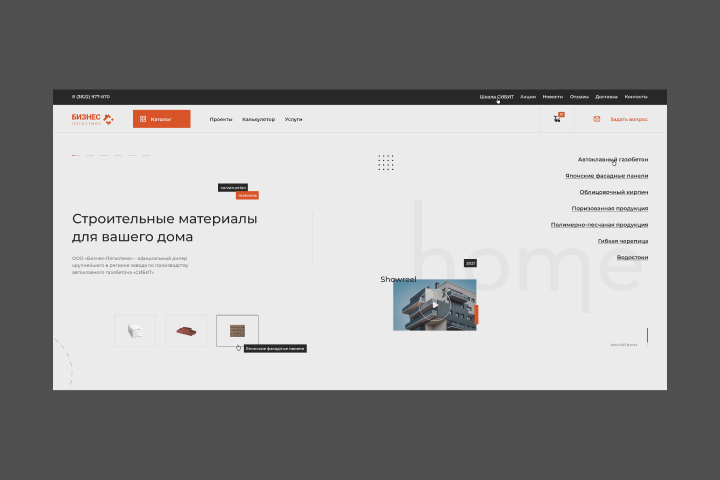Screen dimensions: 720x480
Task: Select the first orange slider indicator dash
Action: [76, 155]
